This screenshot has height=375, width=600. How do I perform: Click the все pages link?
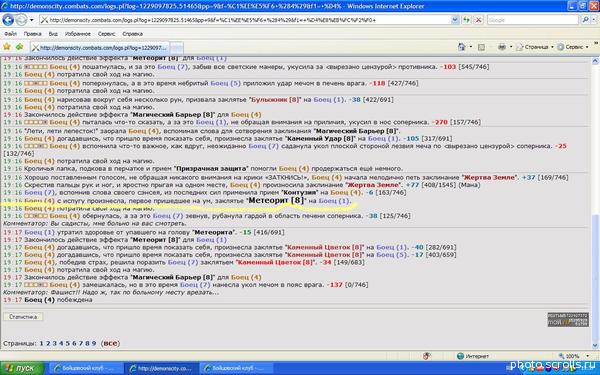[110, 343]
